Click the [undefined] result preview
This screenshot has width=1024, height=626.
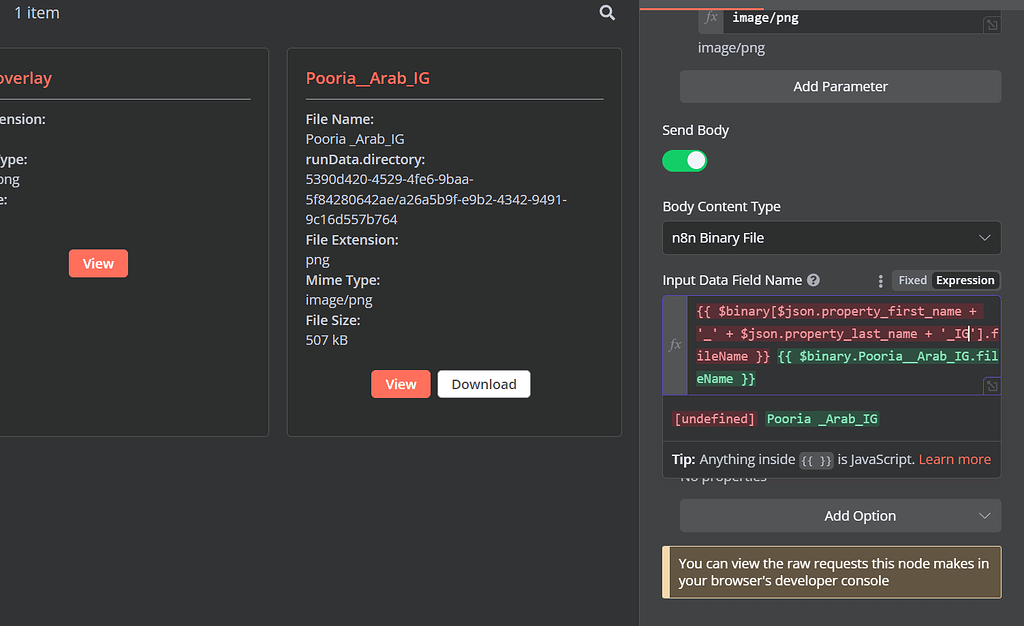click(x=714, y=418)
